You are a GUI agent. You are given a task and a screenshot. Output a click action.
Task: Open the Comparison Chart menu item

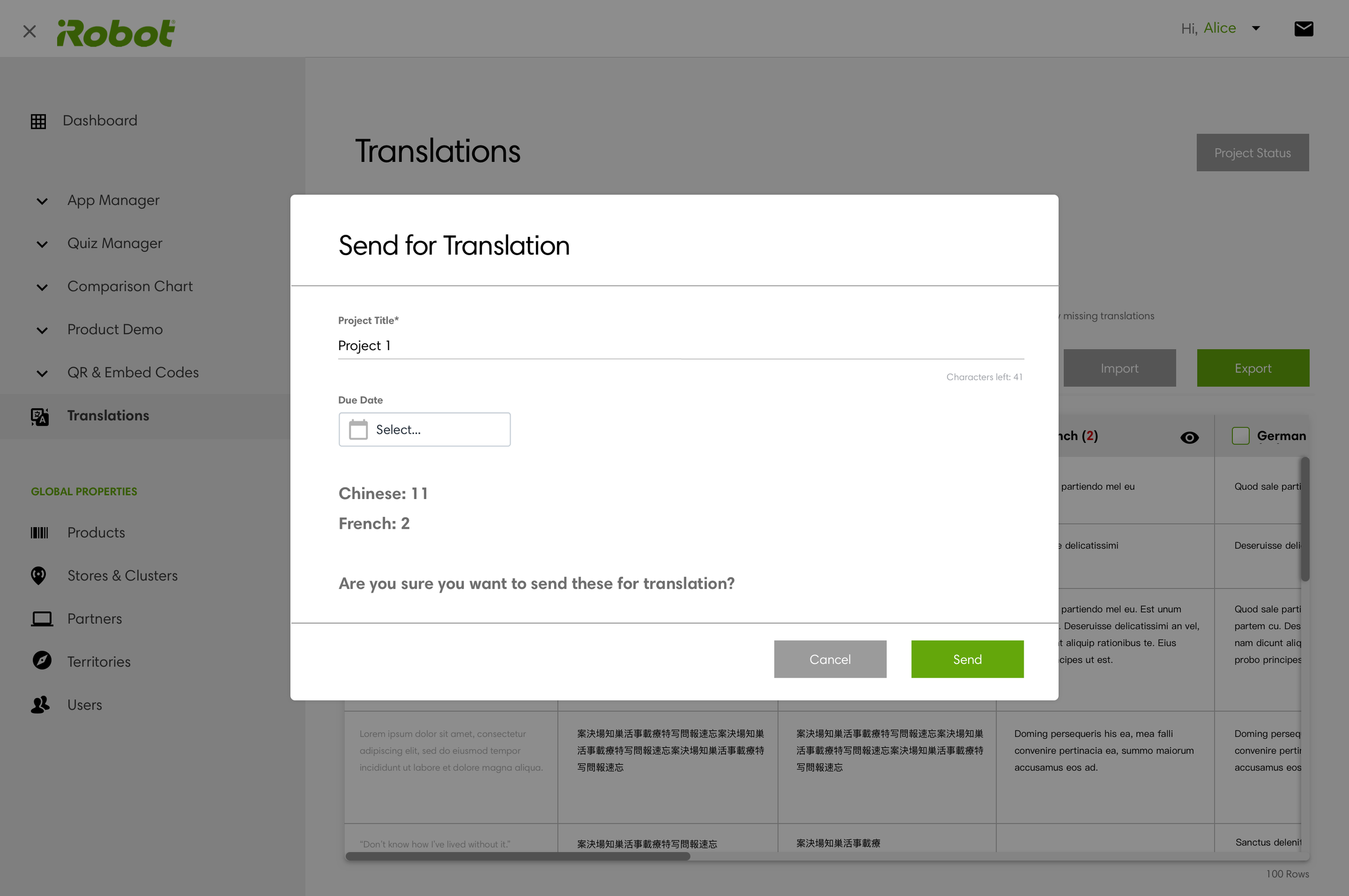click(x=130, y=286)
